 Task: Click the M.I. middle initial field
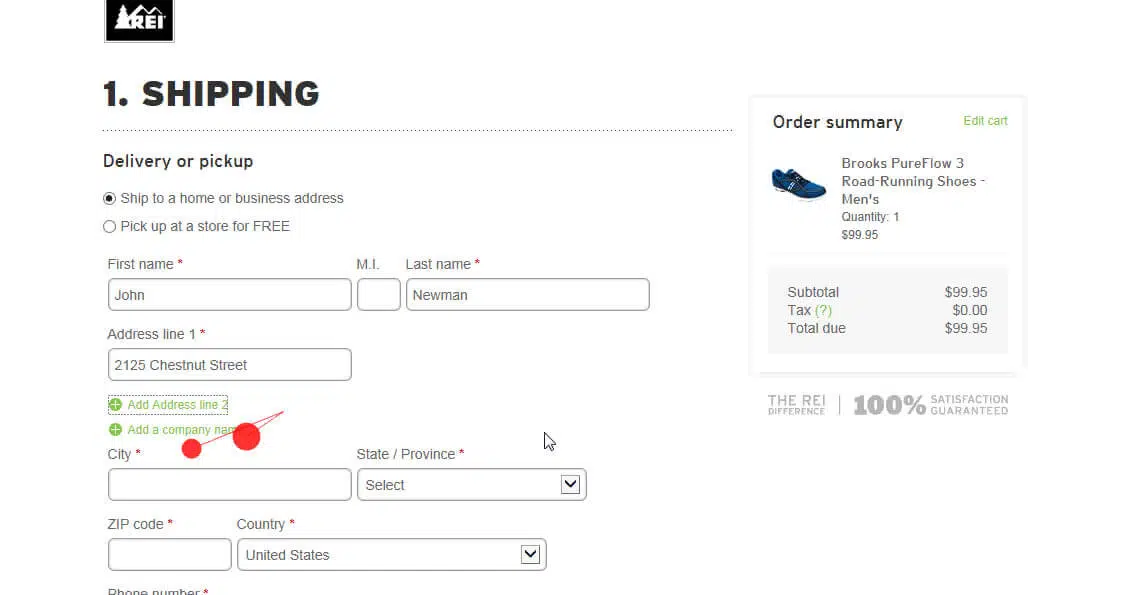[378, 295]
